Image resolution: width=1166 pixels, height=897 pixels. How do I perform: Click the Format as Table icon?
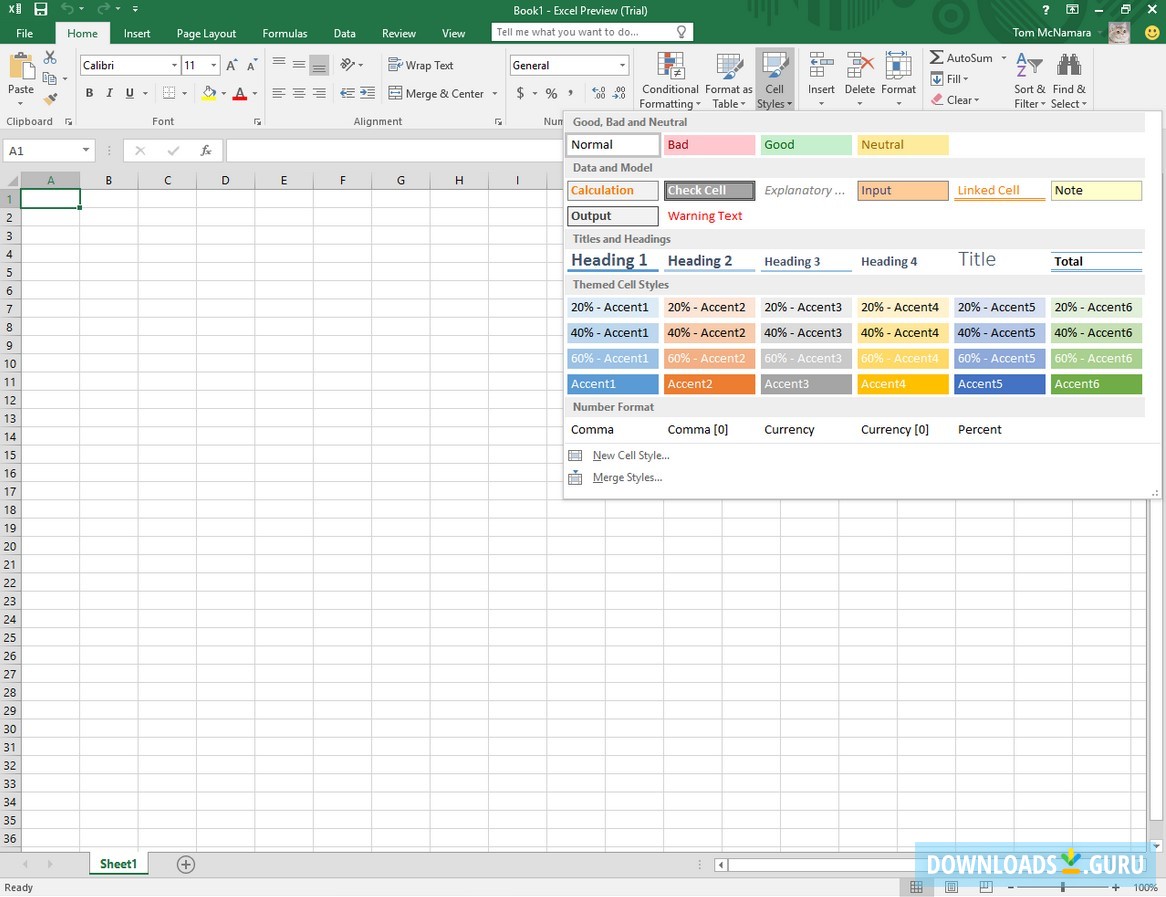tap(728, 78)
